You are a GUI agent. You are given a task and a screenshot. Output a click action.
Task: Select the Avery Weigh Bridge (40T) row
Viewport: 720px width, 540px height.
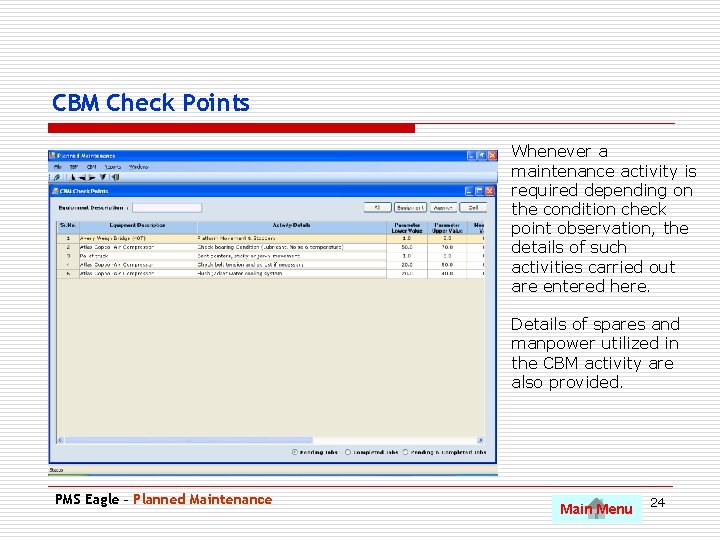[271, 239]
